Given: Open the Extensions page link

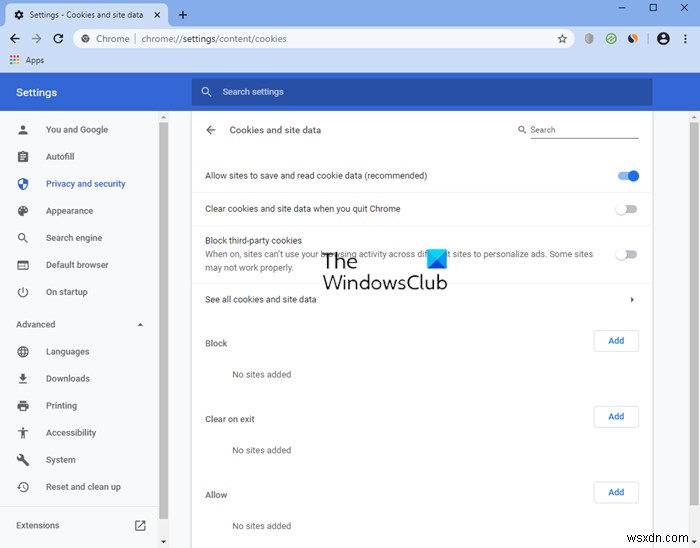Looking at the screenshot, I should (38, 526).
